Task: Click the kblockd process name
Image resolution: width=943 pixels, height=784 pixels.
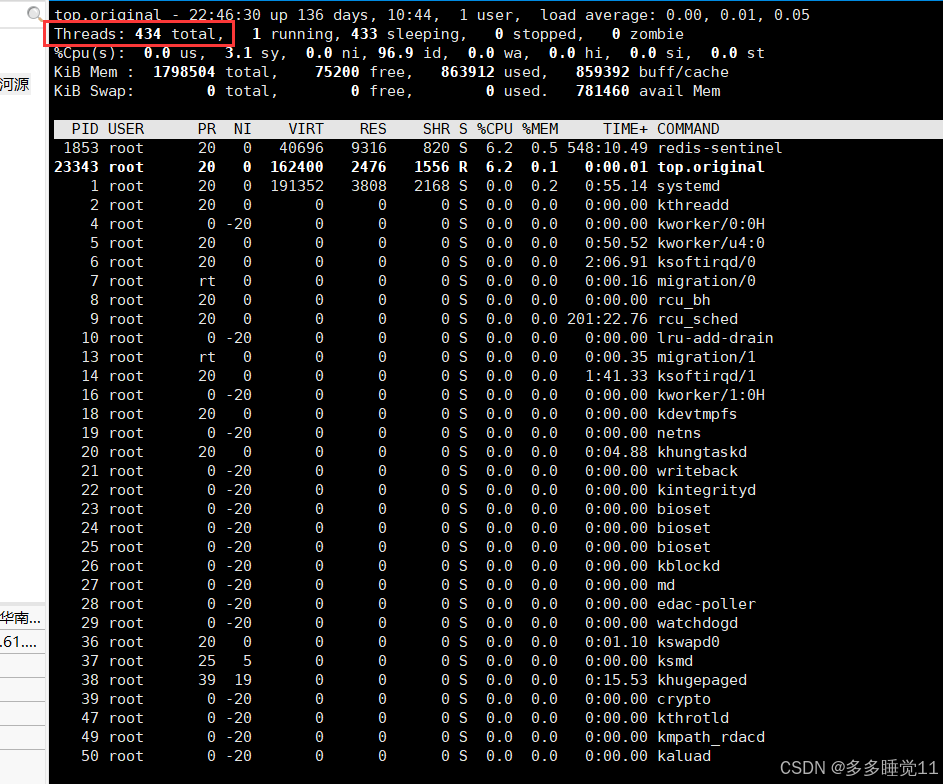Action: coord(688,566)
